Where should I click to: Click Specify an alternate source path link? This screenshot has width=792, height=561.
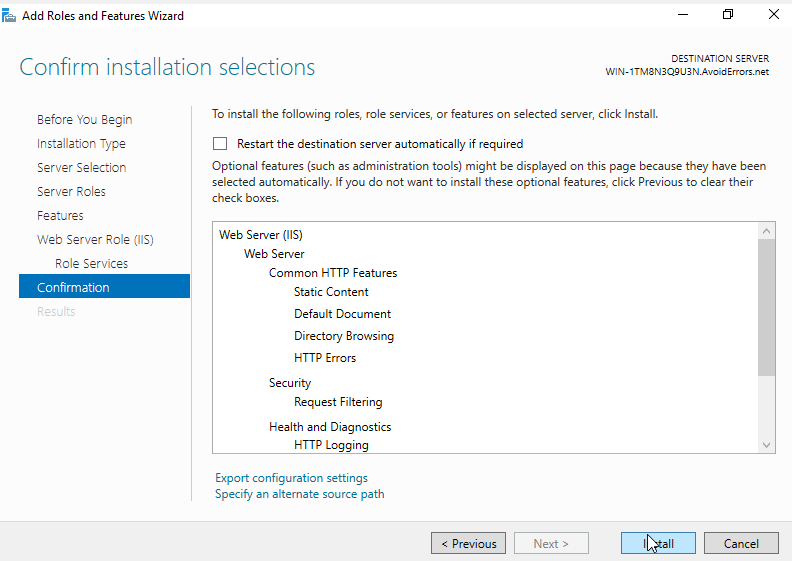300,494
